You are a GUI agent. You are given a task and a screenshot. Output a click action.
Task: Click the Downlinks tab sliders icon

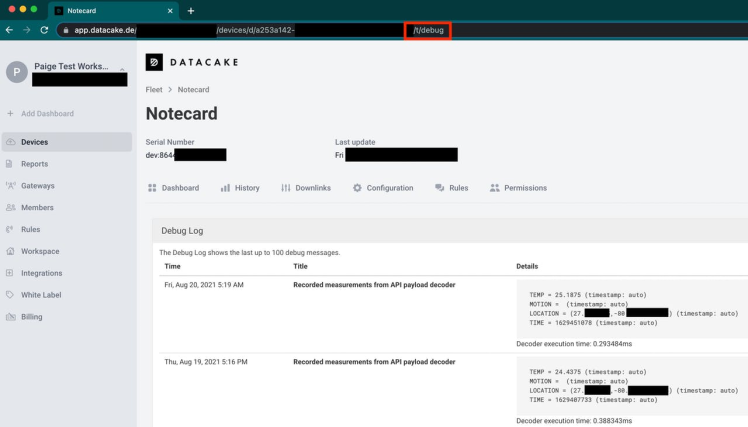coord(286,188)
